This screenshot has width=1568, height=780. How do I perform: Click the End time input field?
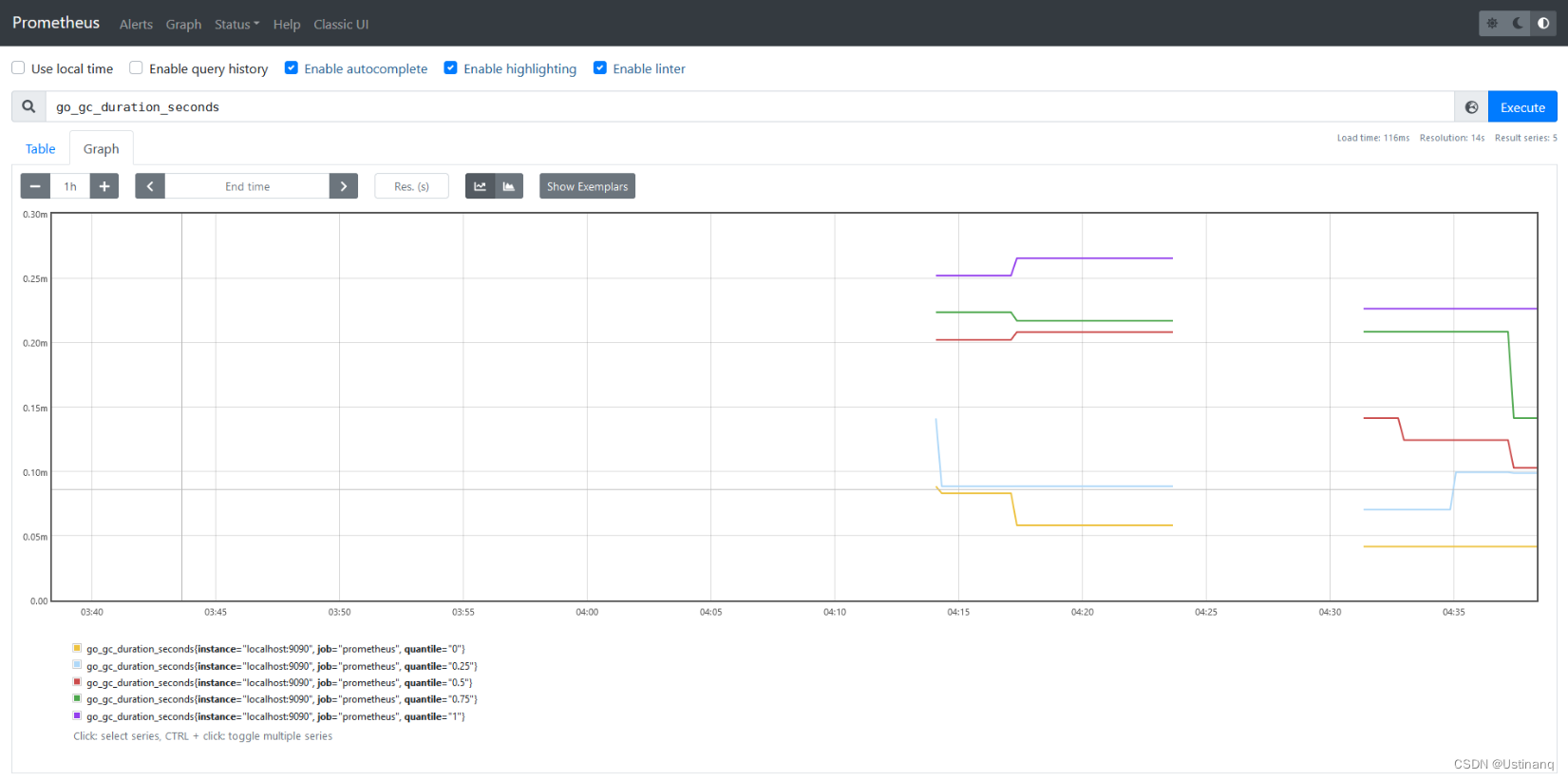click(x=247, y=186)
